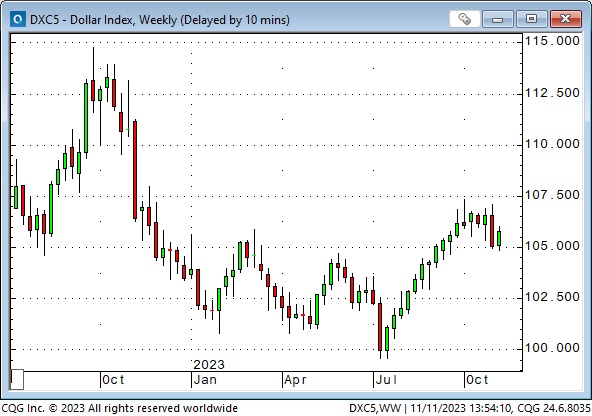The width and height of the screenshot is (592, 416).
Task: Maximize the Dollar Index chart window
Action: point(531,19)
